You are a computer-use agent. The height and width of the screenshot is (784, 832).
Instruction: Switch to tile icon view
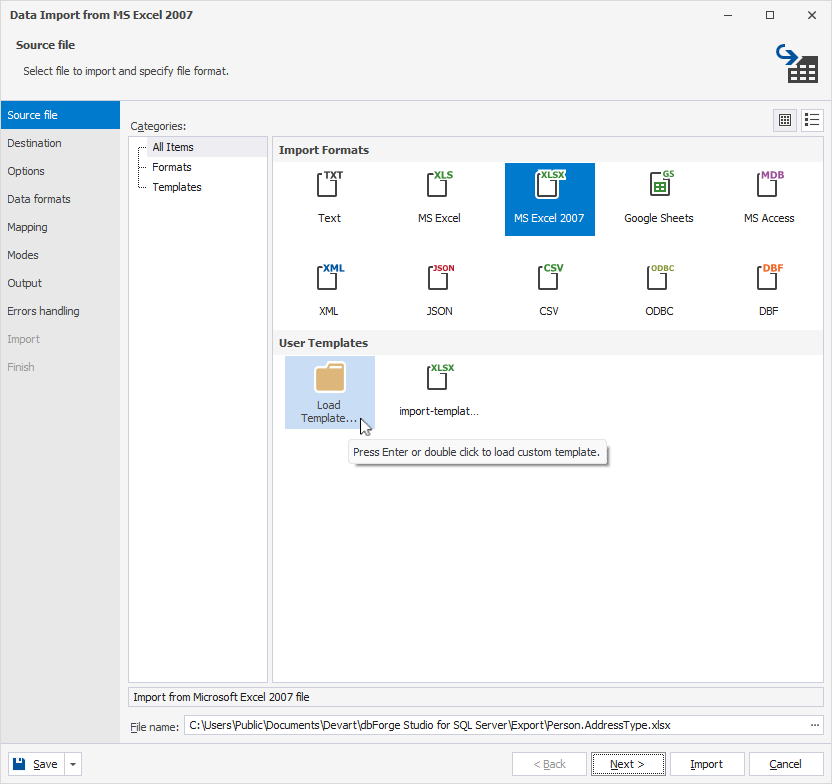point(785,120)
